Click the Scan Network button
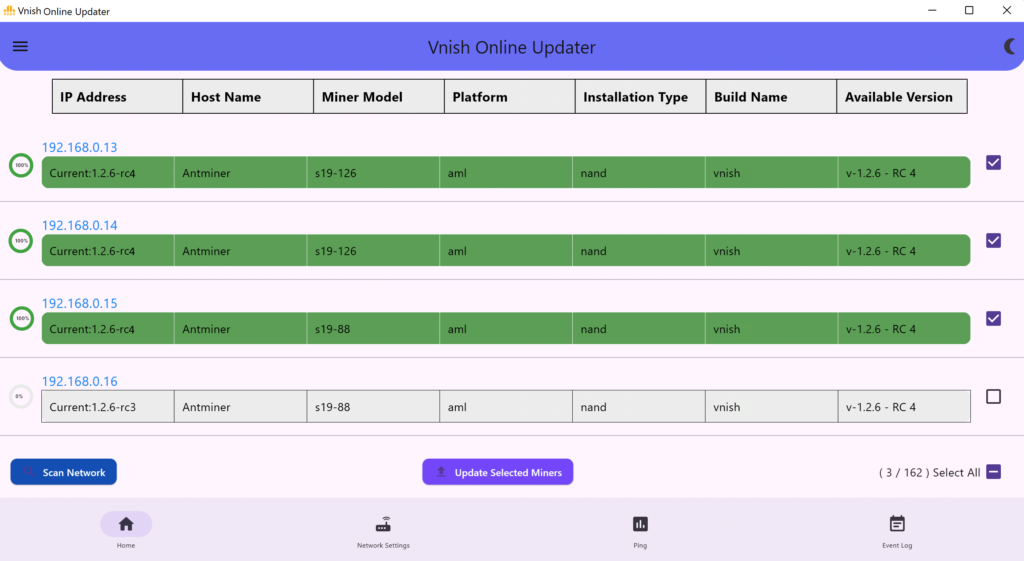The width and height of the screenshot is (1024, 561). click(x=63, y=472)
